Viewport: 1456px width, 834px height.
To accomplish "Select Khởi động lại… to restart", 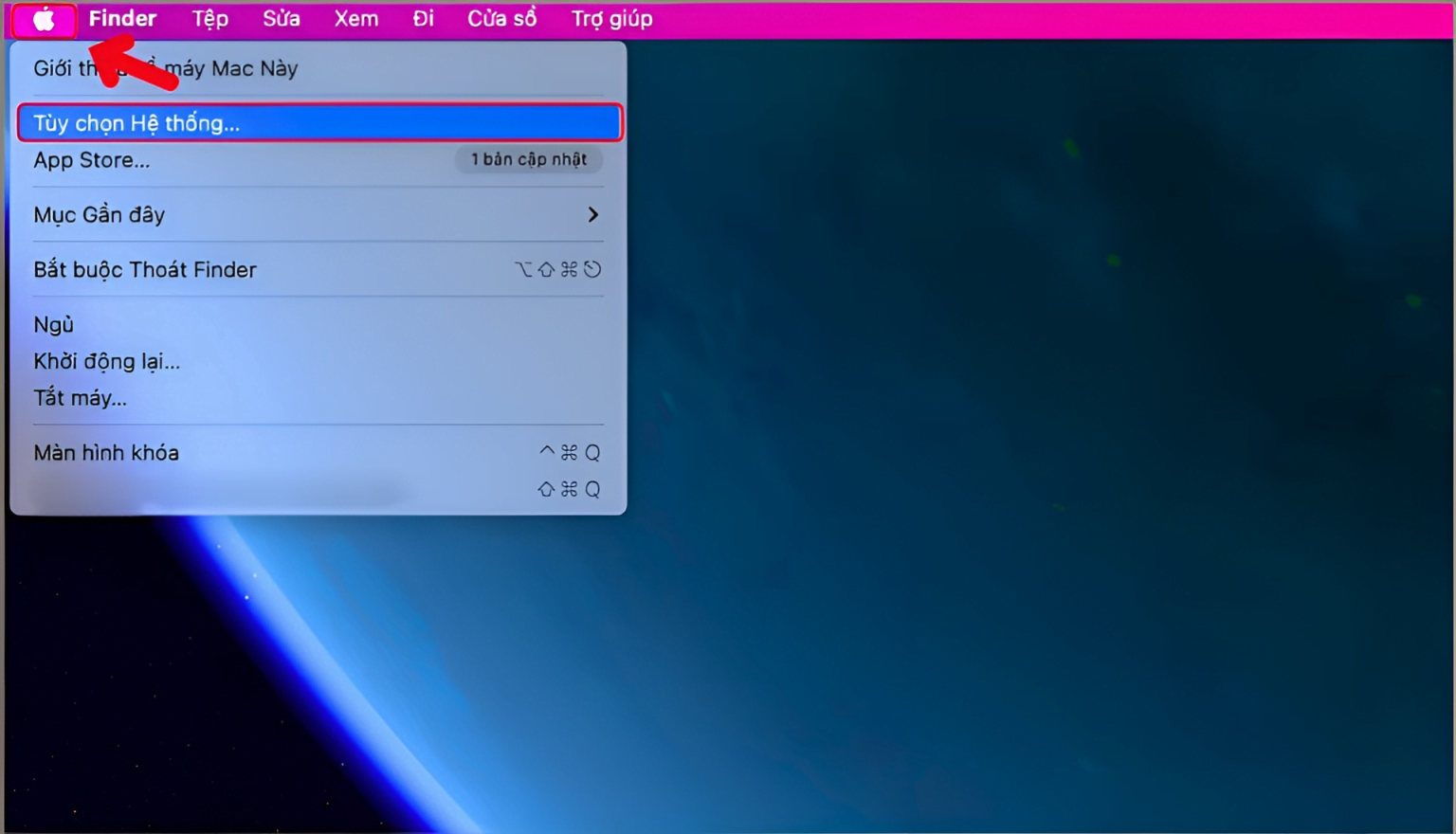I will tap(106, 361).
